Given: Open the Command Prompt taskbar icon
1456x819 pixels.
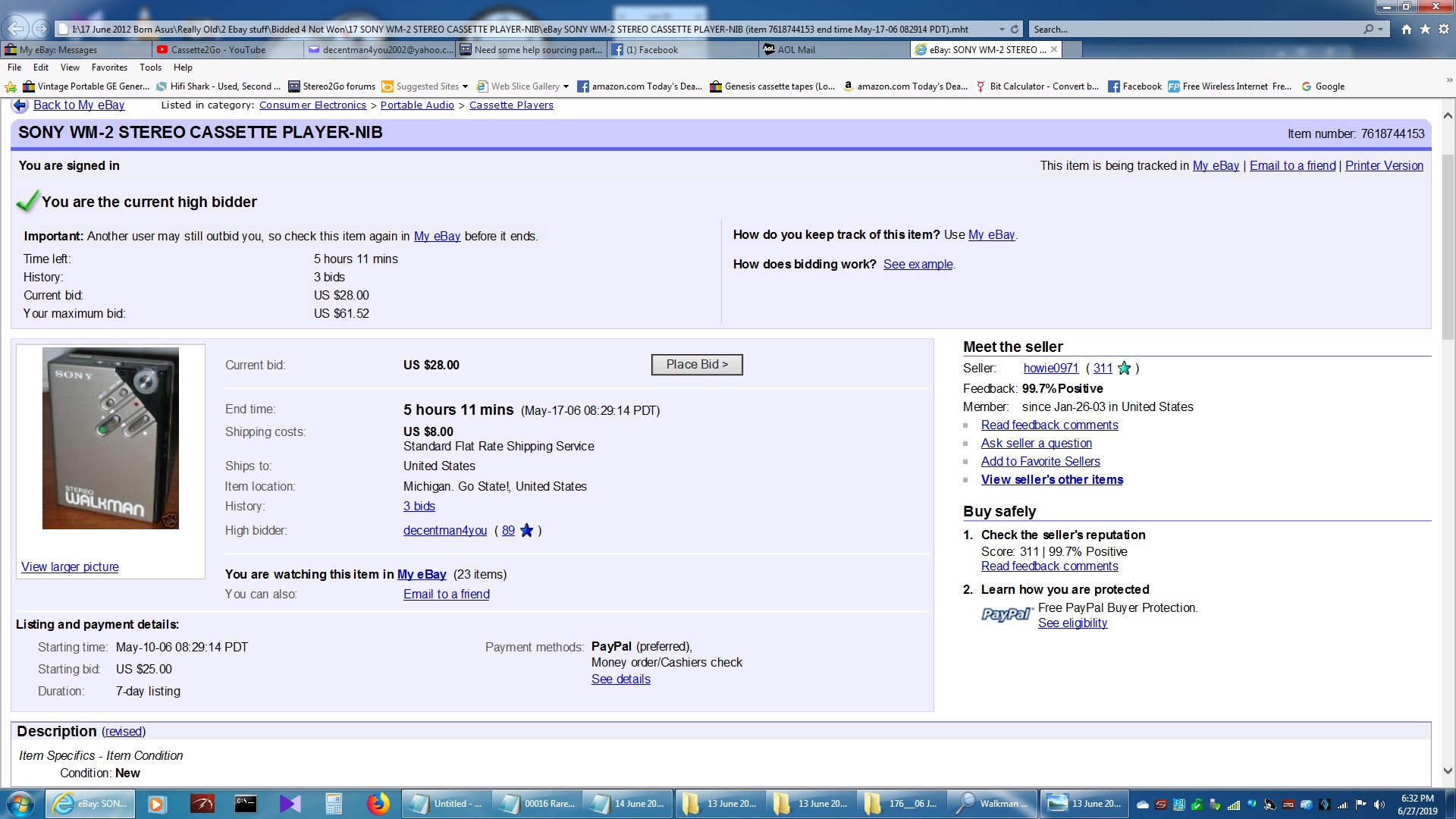Looking at the screenshot, I should 246,803.
